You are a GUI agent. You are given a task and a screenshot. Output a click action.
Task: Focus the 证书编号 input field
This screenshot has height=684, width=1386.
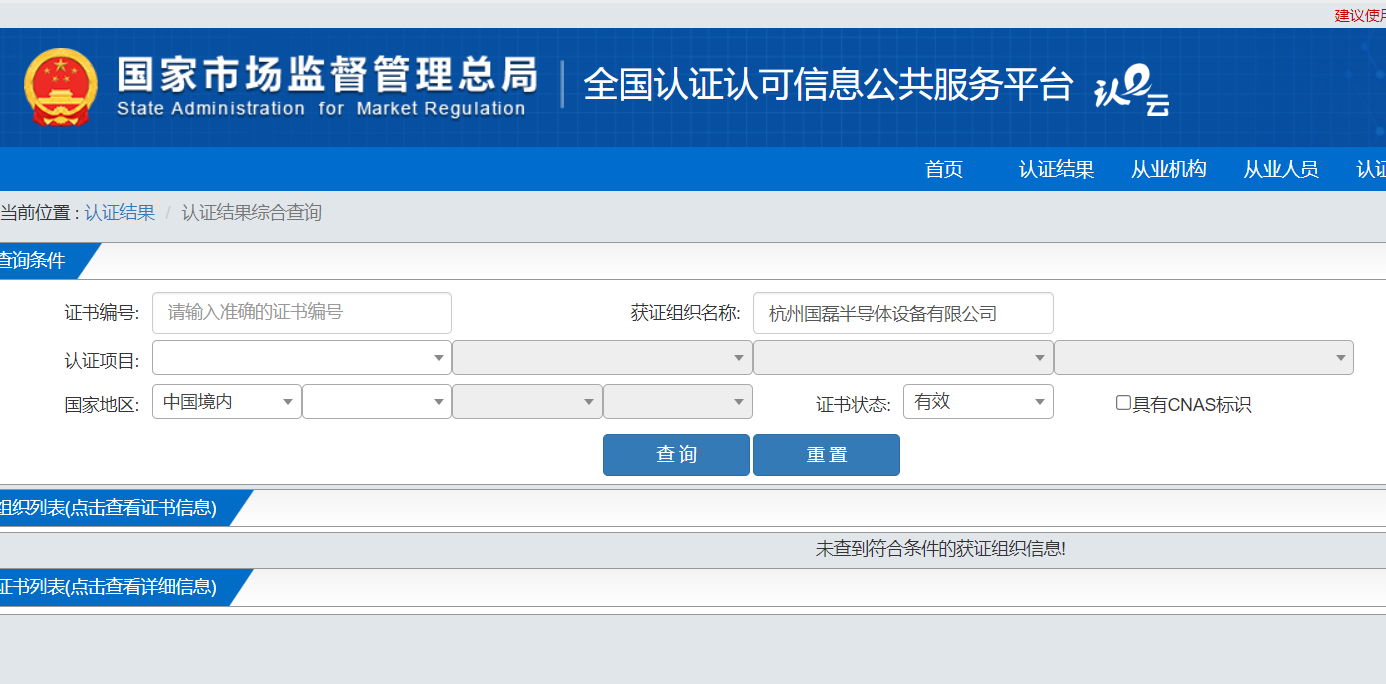pos(302,313)
